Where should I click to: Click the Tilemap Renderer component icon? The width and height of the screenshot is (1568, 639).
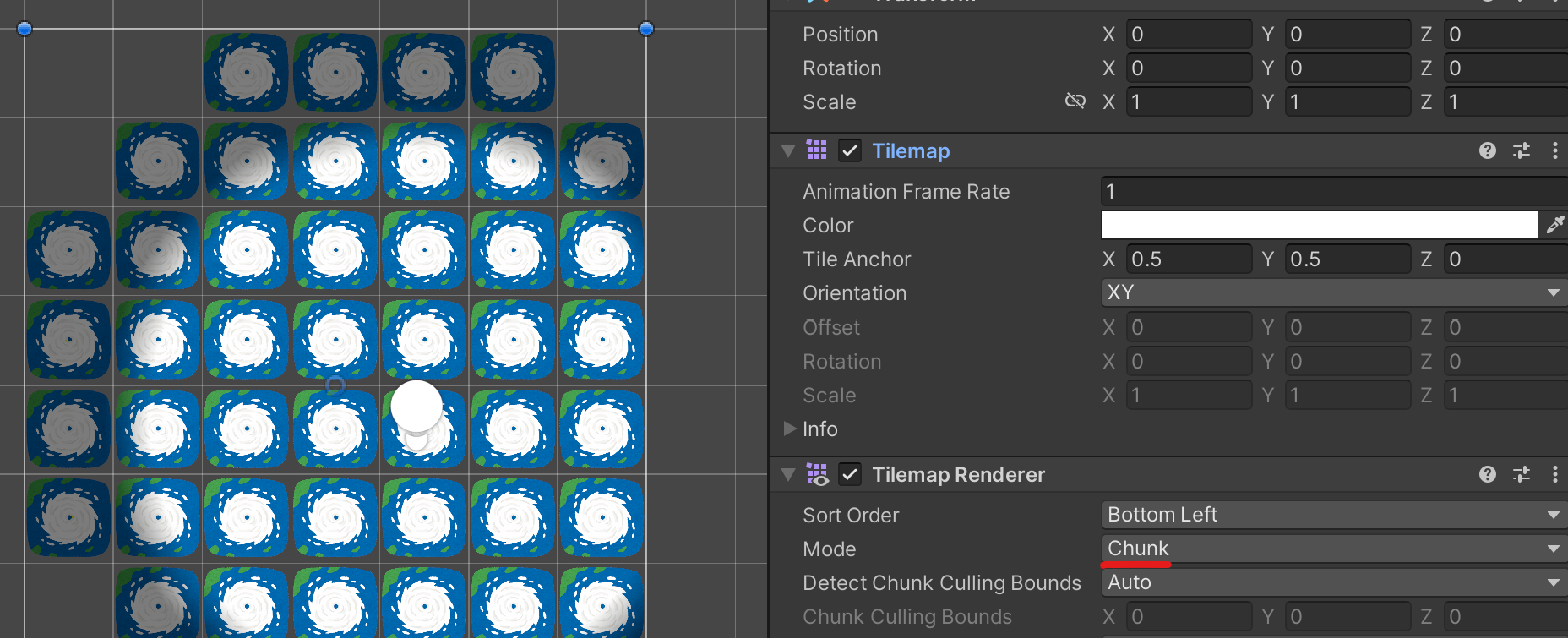click(816, 475)
